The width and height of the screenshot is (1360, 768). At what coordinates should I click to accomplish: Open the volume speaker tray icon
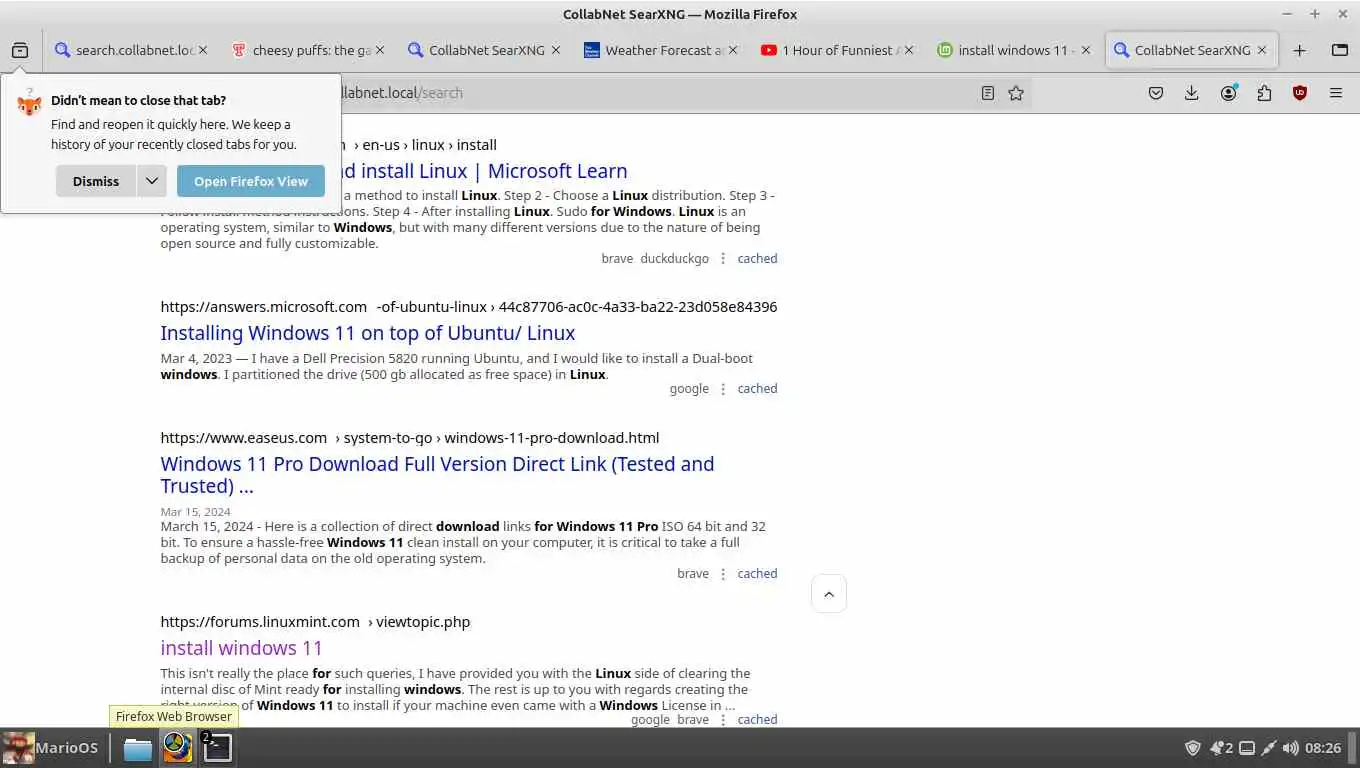click(1291, 748)
